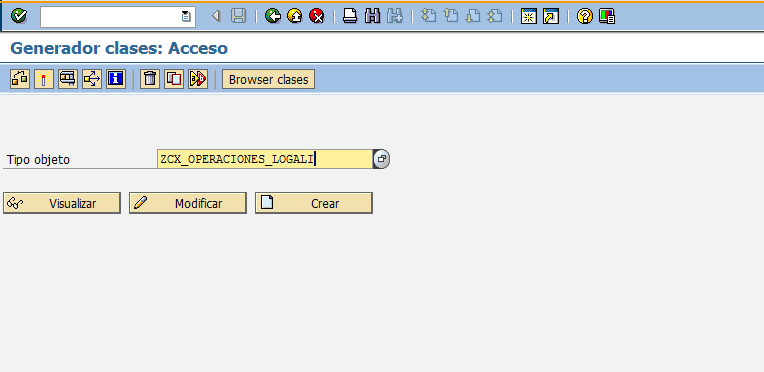This screenshot has width=764, height=372.
Task: Click the Next Page icon
Action: pyautogui.click(x=473, y=17)
